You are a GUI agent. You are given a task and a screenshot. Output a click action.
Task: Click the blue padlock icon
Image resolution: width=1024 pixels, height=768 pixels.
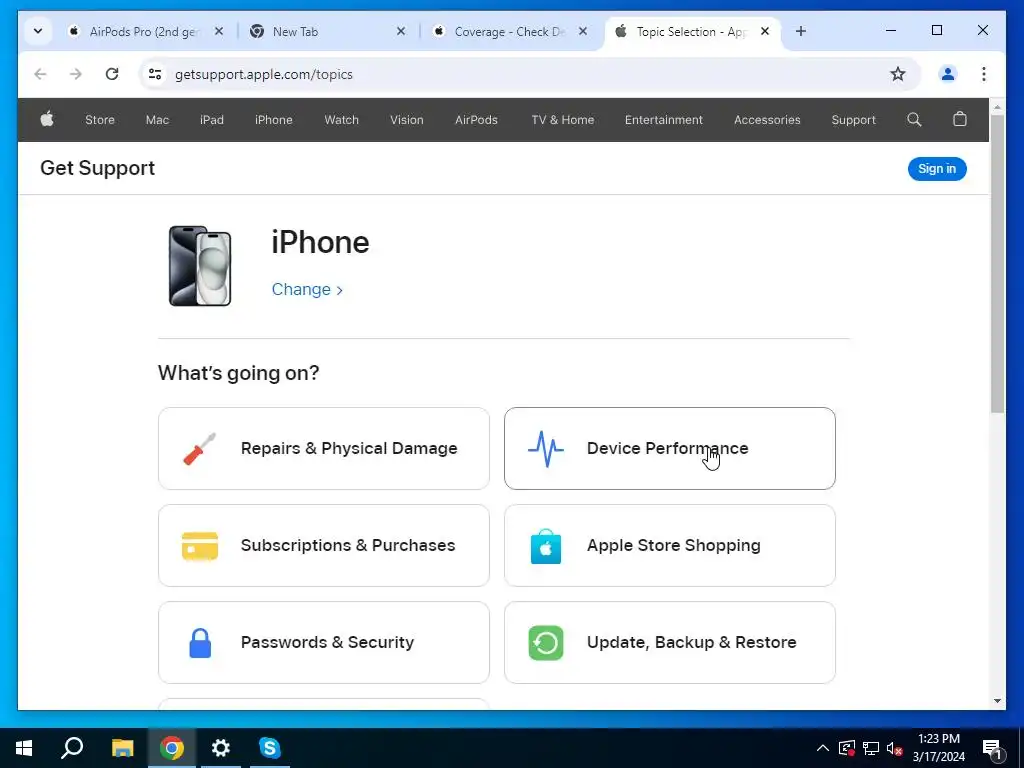200,643
